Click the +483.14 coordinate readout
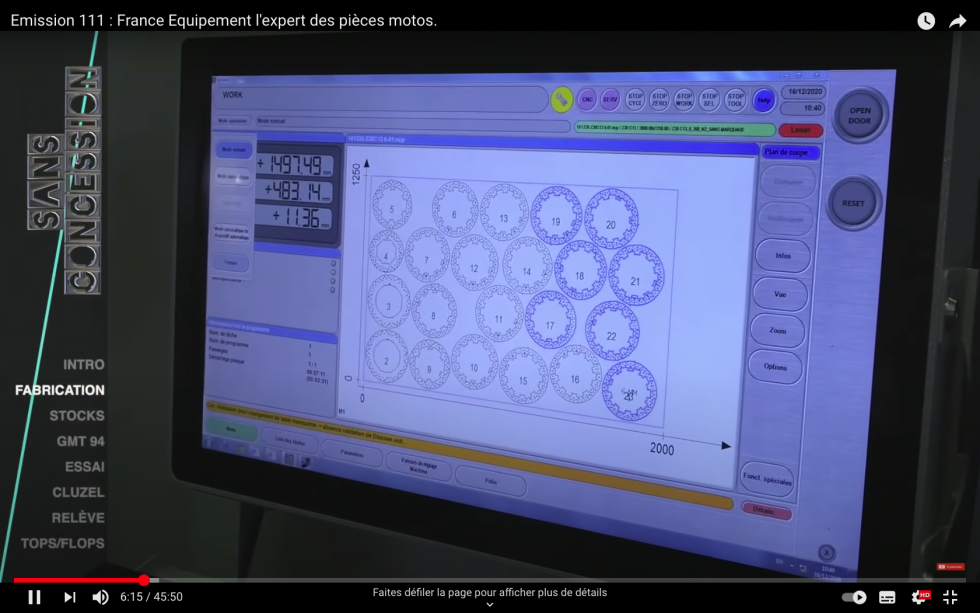980x613 pixels. (x=296, y=191)
